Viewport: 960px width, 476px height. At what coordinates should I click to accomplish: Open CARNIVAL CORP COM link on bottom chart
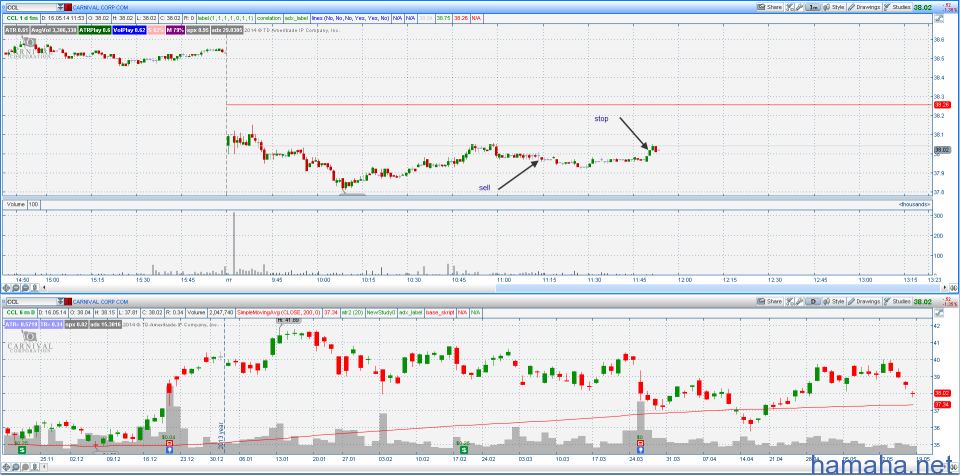[x=100, y=301]
